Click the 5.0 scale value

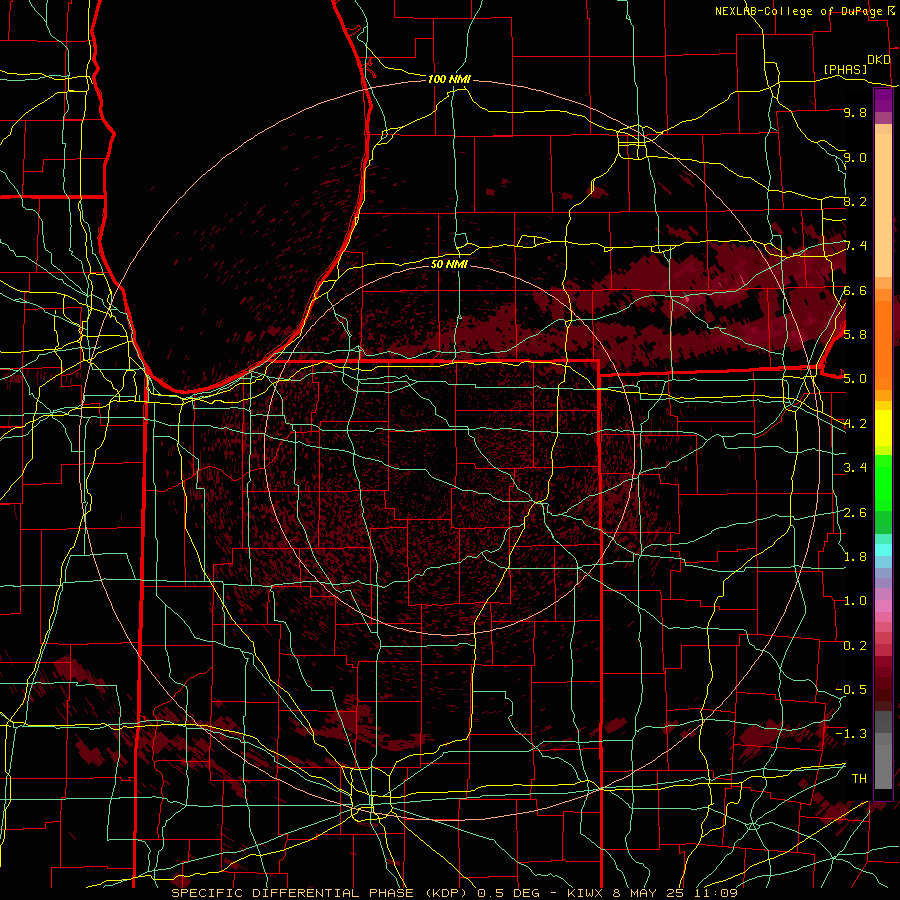pos(855,379)
